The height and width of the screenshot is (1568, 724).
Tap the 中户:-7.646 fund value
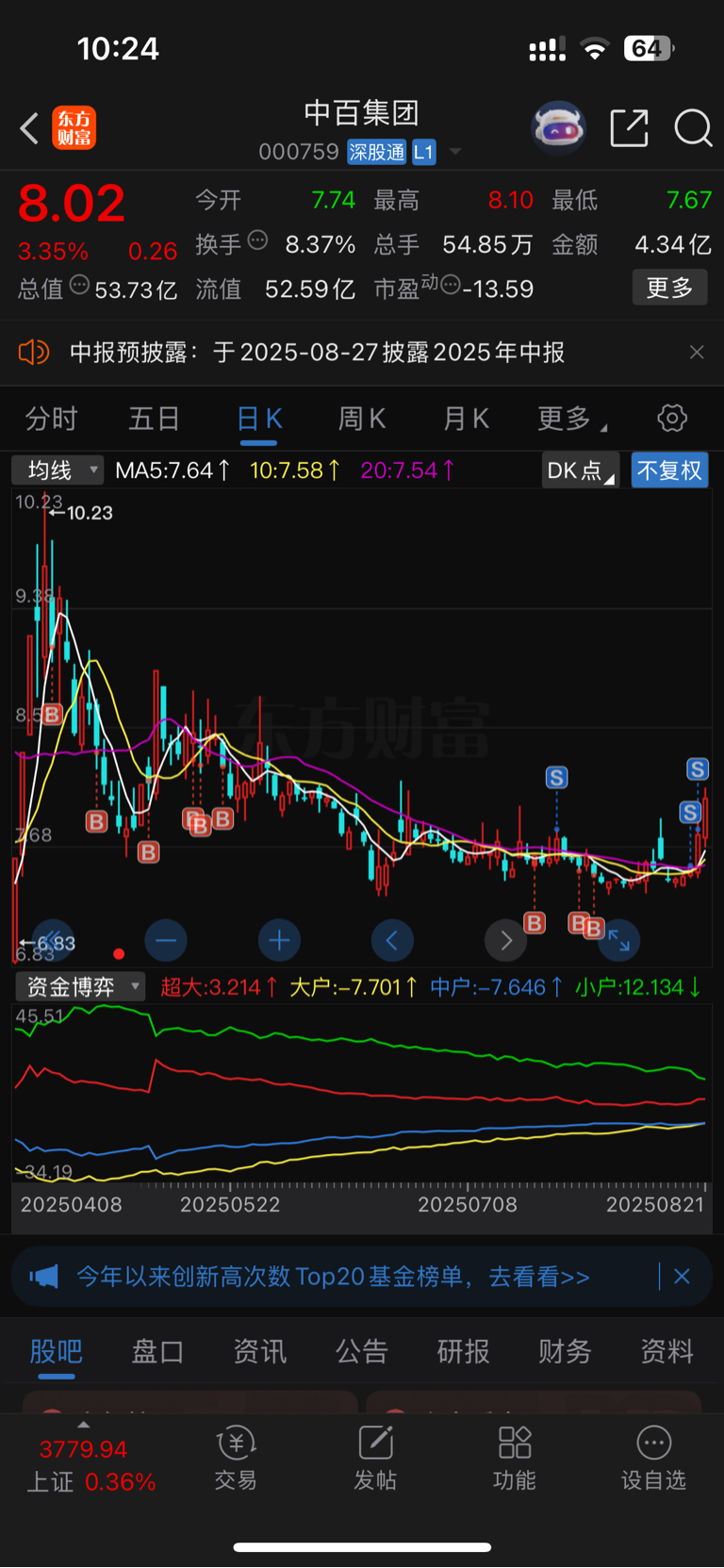pos(497,987)
